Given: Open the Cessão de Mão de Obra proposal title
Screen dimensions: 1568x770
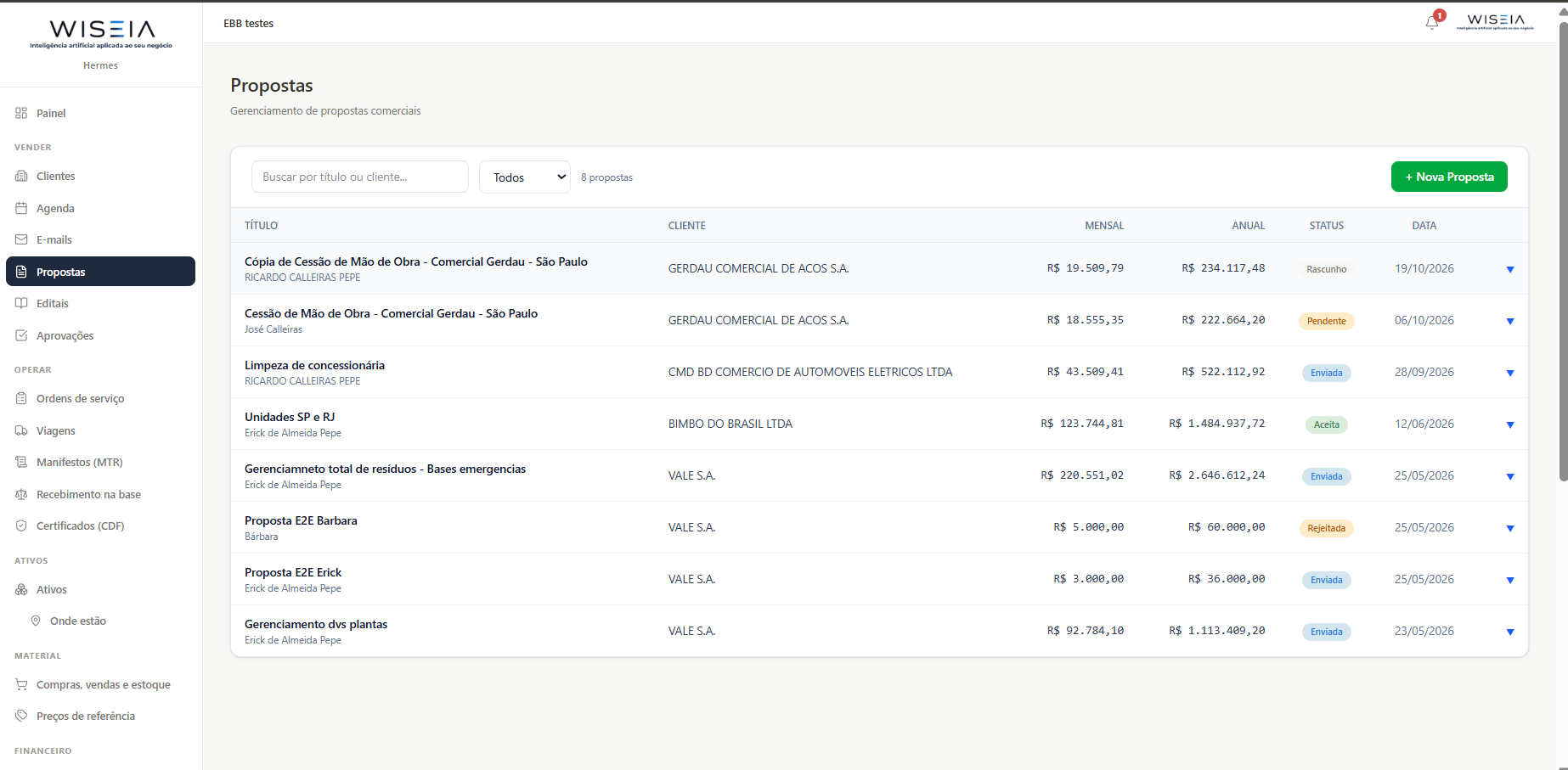Looking at the screenshot, I should (x=391, y=313).
